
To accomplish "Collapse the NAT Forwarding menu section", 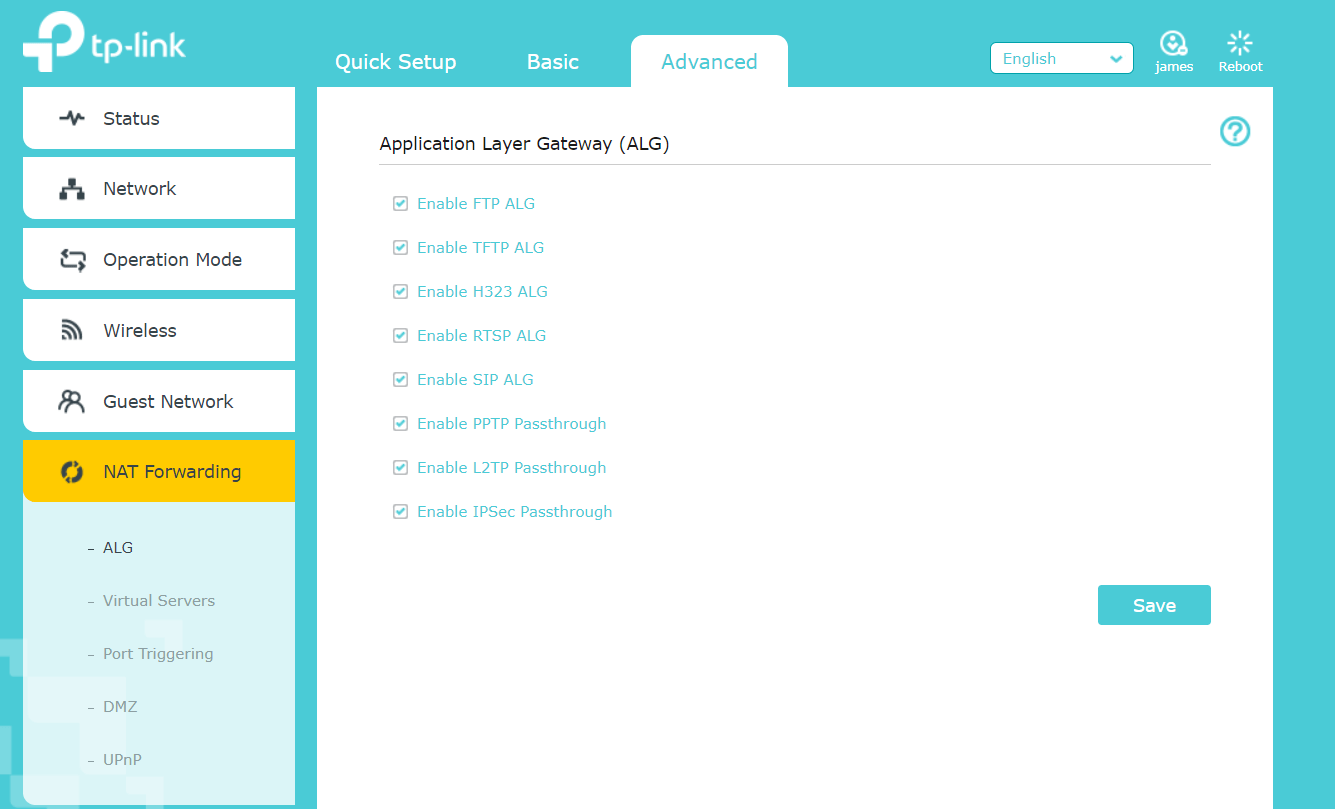I will [159, 472].
